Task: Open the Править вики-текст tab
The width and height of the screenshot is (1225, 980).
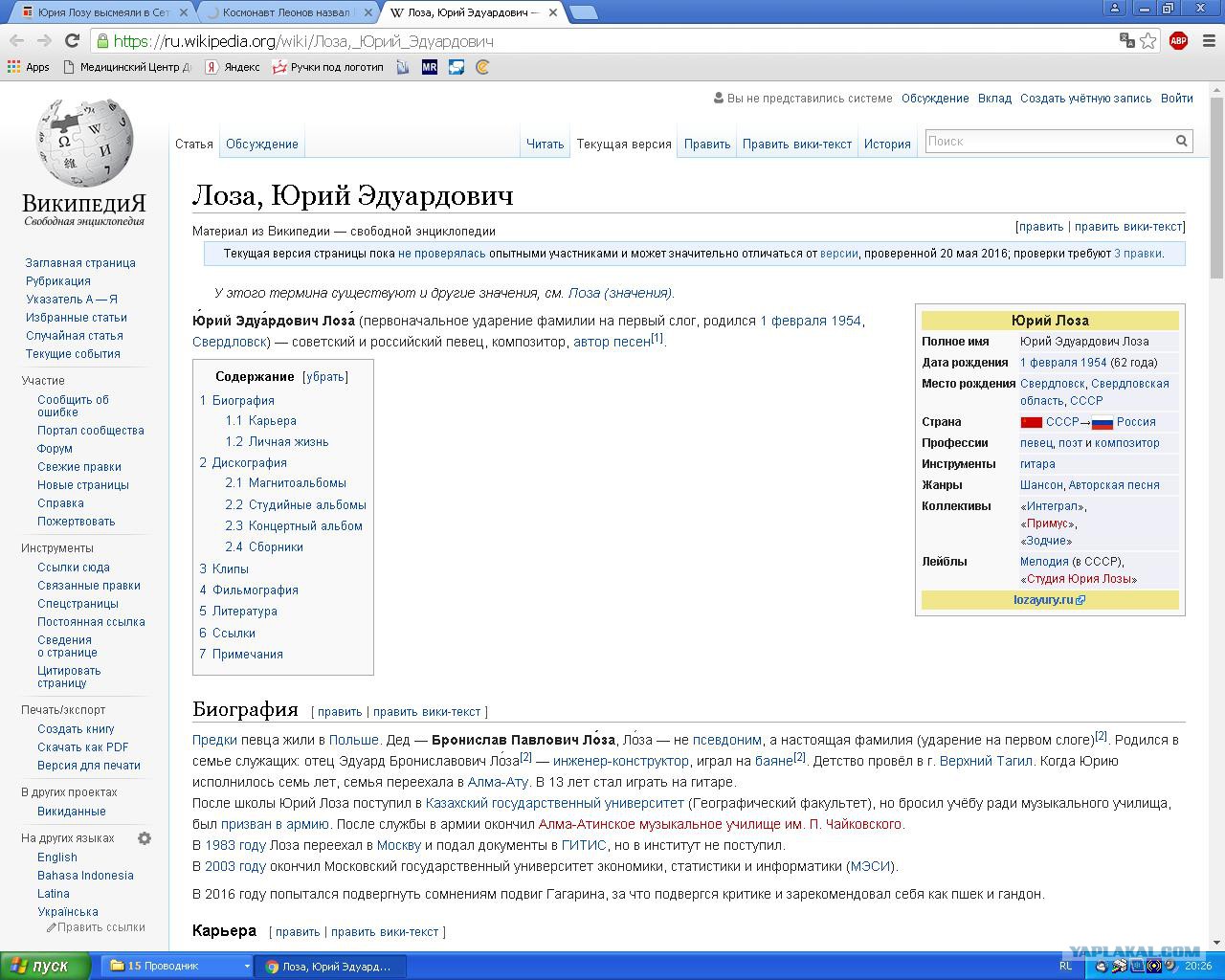Action: 797,145
